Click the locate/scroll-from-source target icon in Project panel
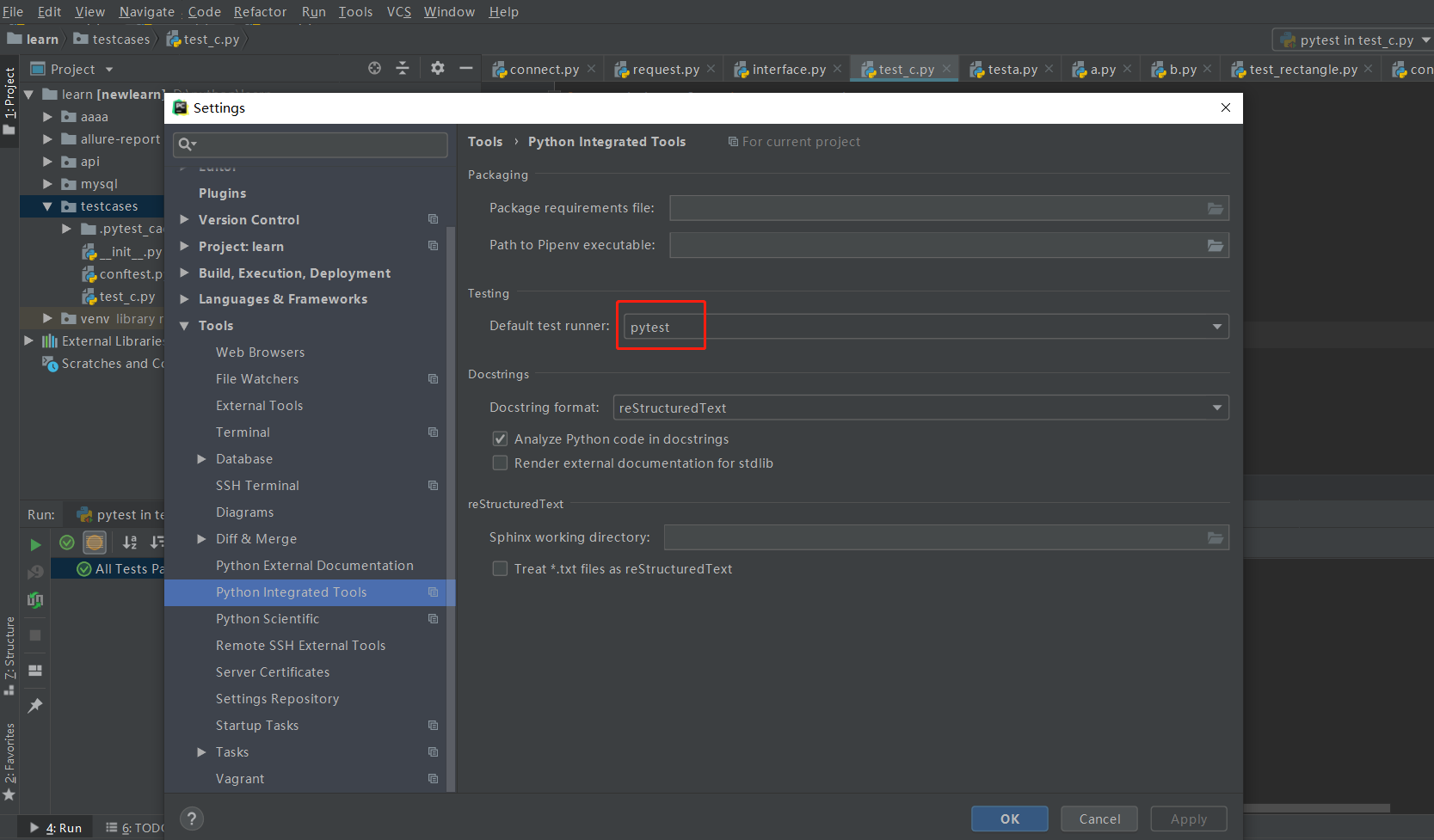 coord(374,68)
